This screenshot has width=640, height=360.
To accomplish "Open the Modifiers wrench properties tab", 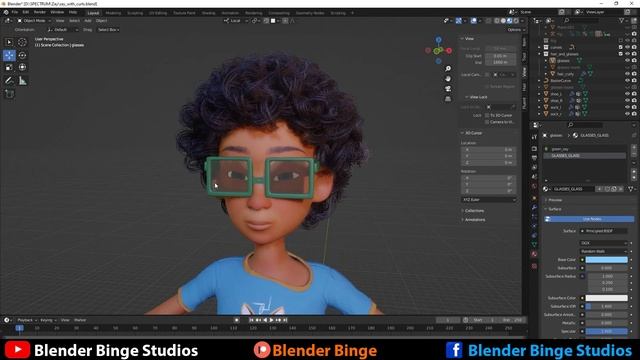I will click(x=534, y=207).
